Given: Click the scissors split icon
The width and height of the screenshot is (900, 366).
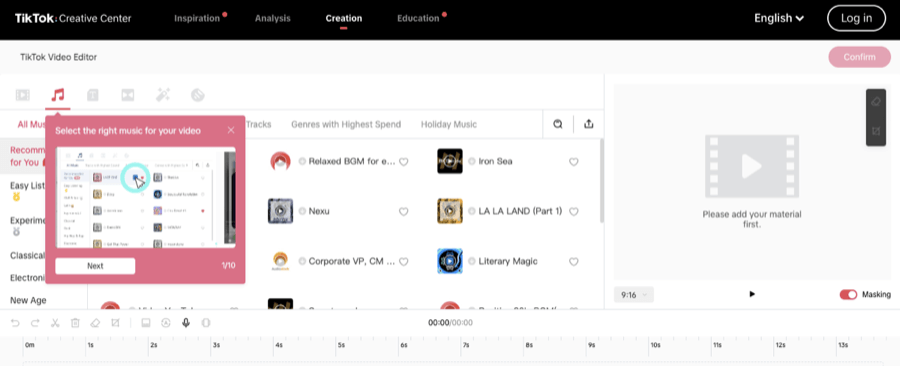Looking at the screenshot, I should click(x=55, y=323).
